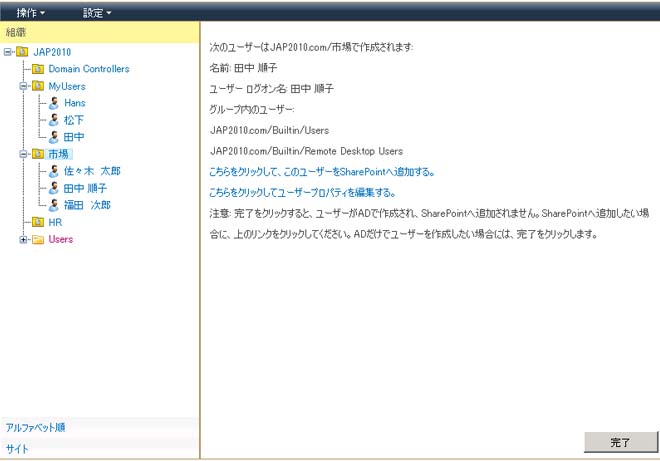Click the Domain Controllers folder icon
Viewport: 660px width, 461px height.
click(38, 69)
